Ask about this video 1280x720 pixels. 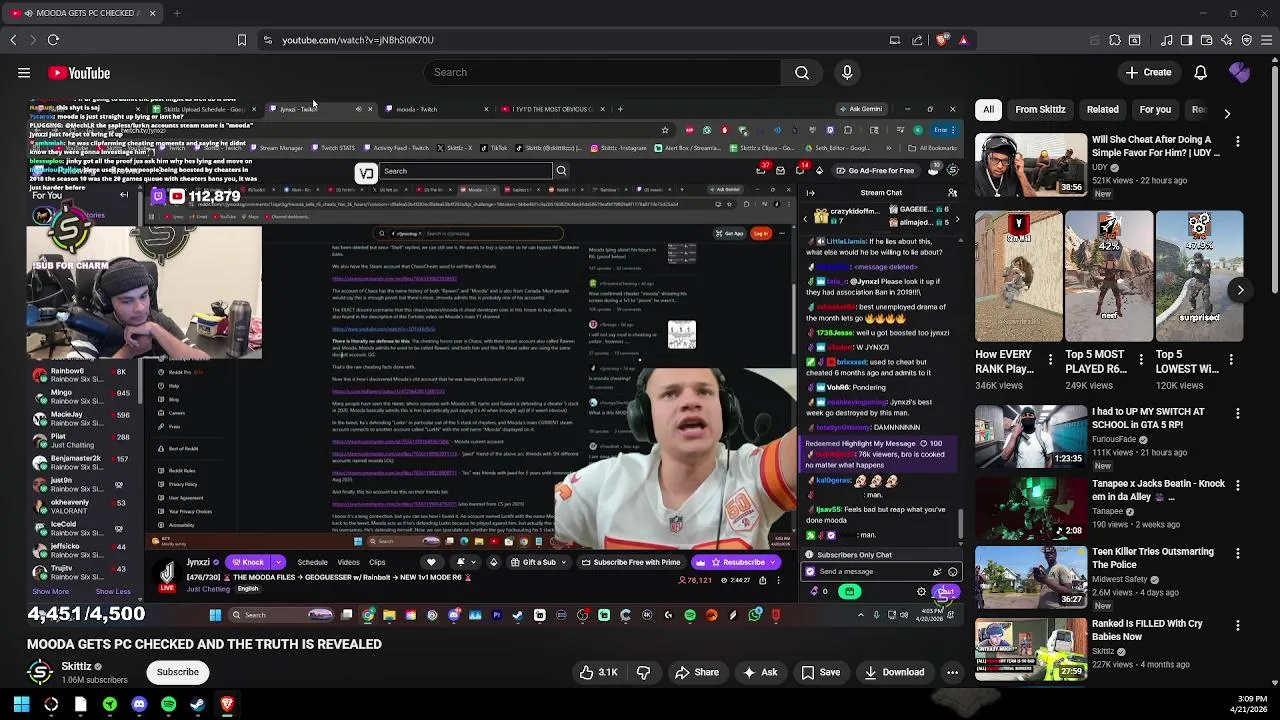click(x=759, y=673)
